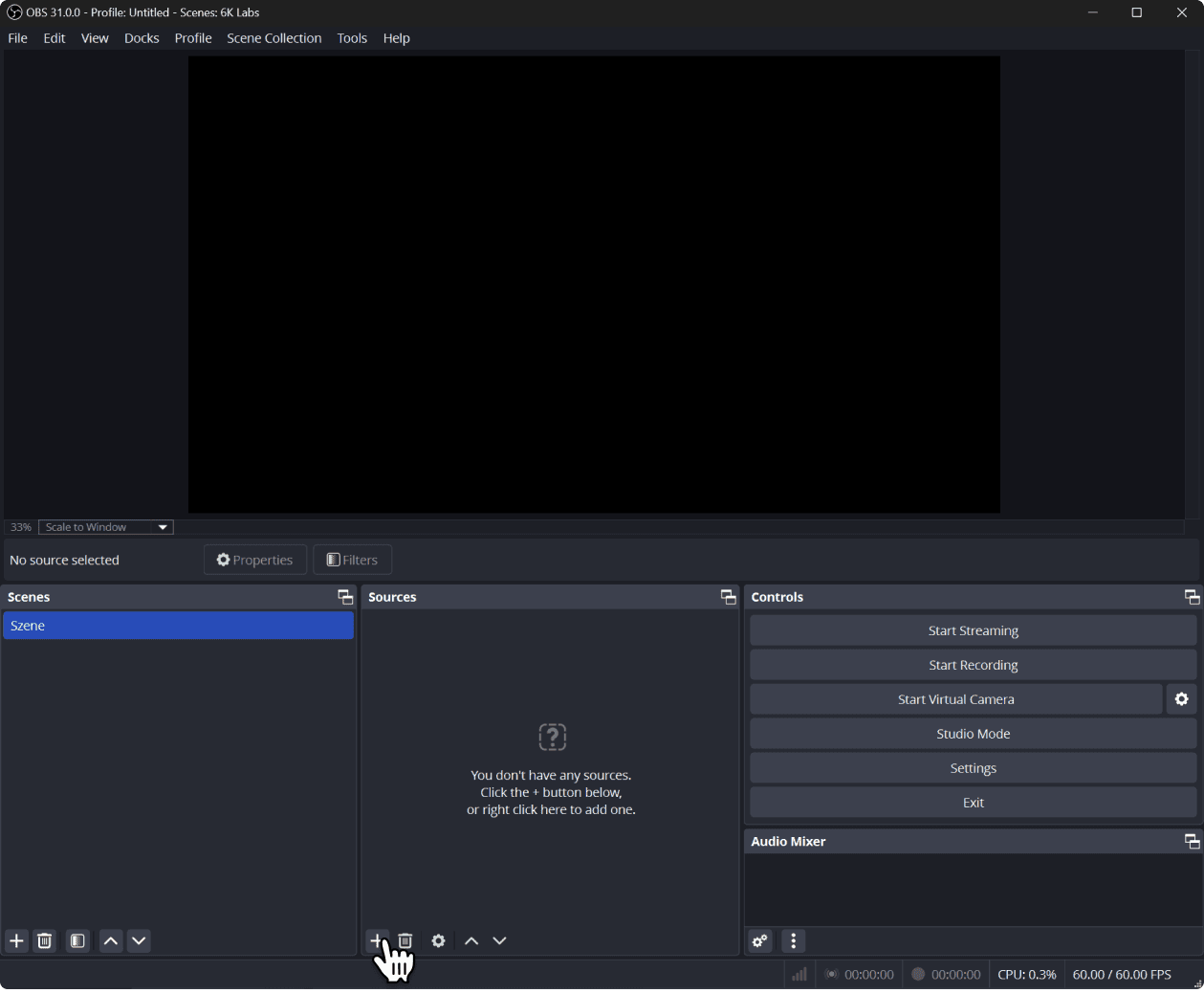Click Start Recording button

click(x=973, y=665)
